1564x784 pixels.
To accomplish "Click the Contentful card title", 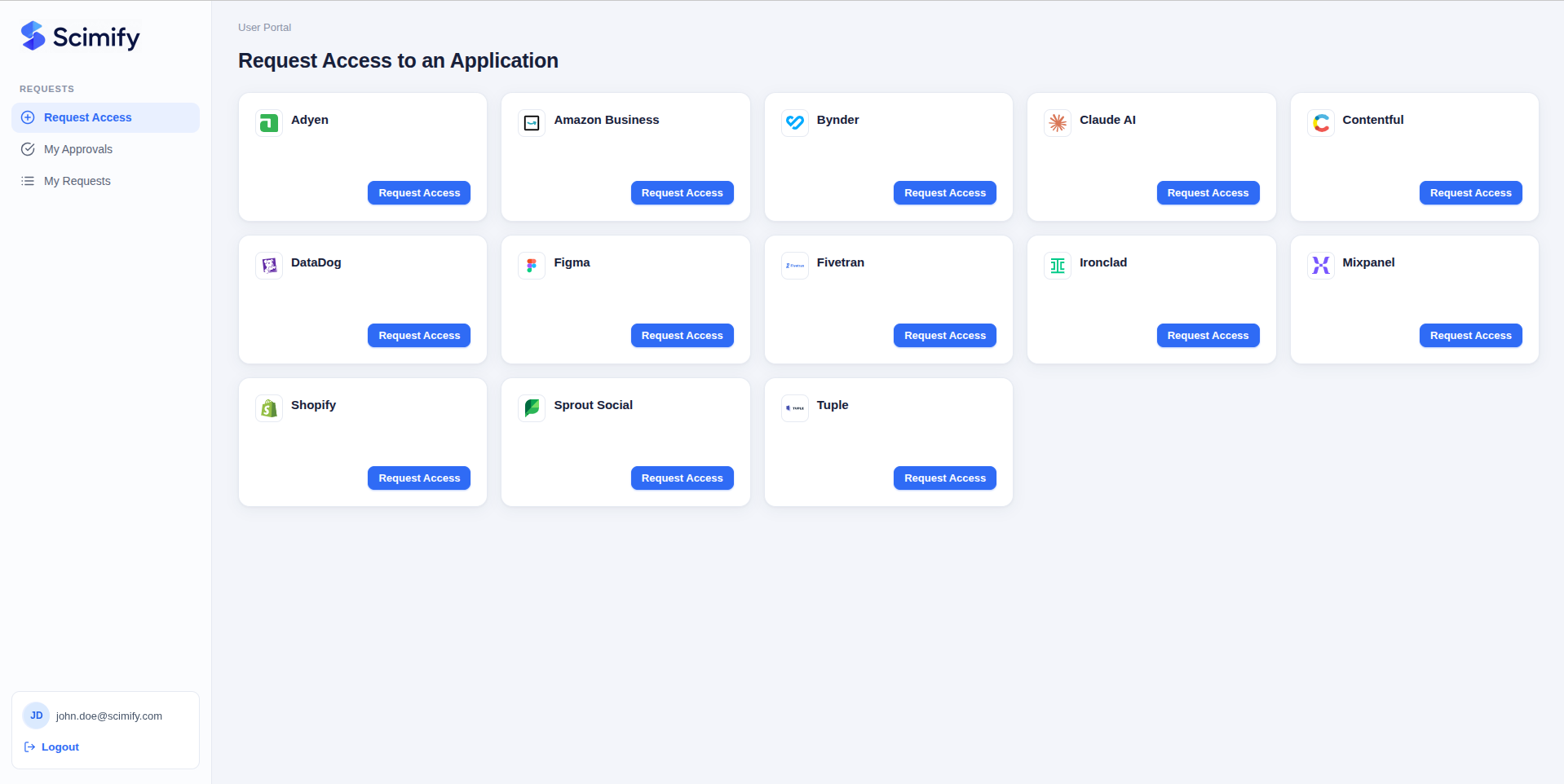I will tap(1373, 120).
